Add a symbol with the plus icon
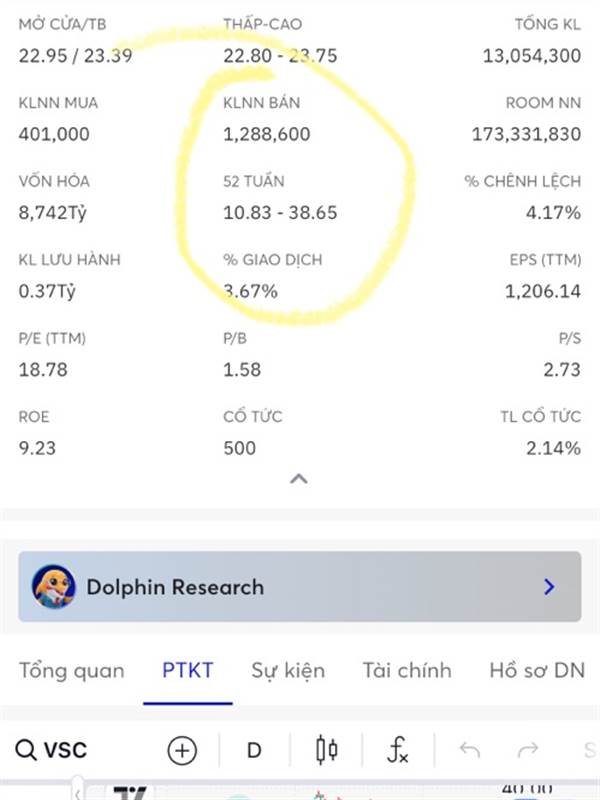600x800 pixels. coord(182,751)
